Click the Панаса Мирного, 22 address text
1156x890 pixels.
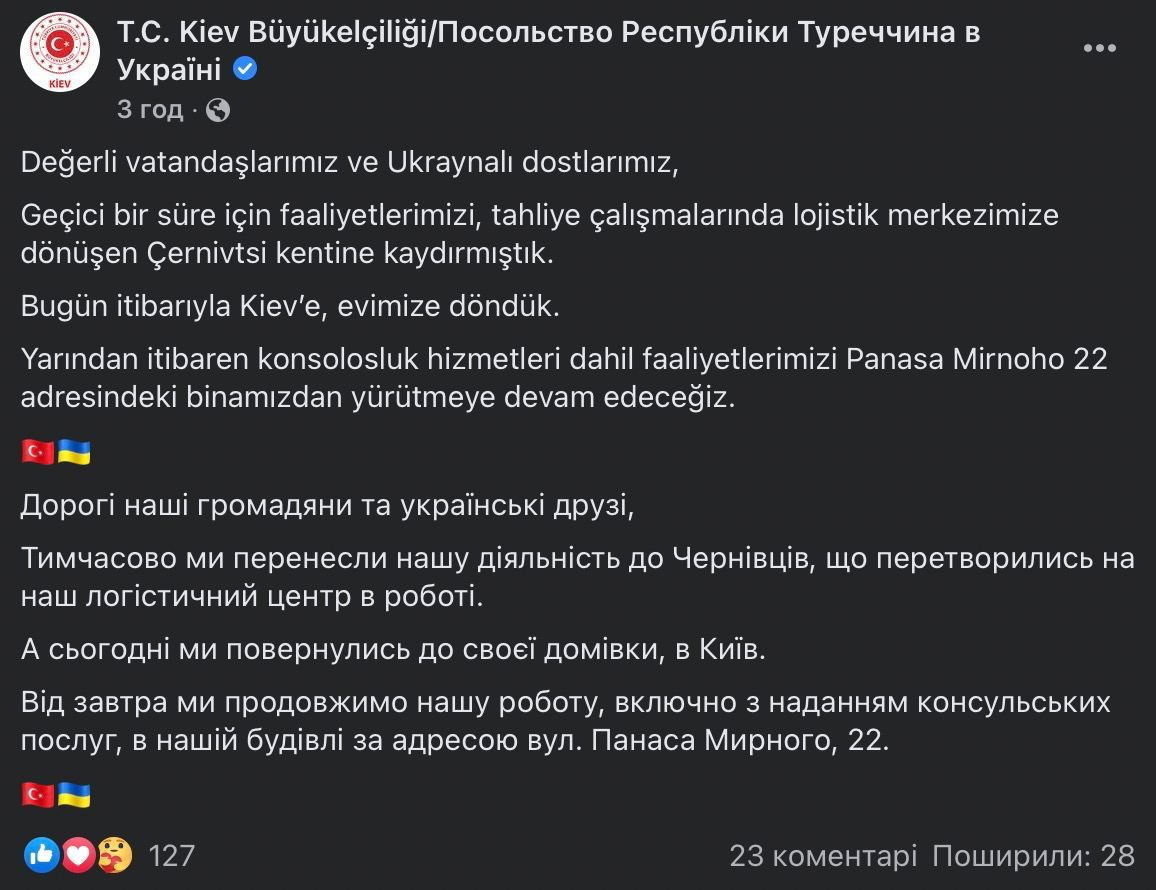click(x=740, y=740)
